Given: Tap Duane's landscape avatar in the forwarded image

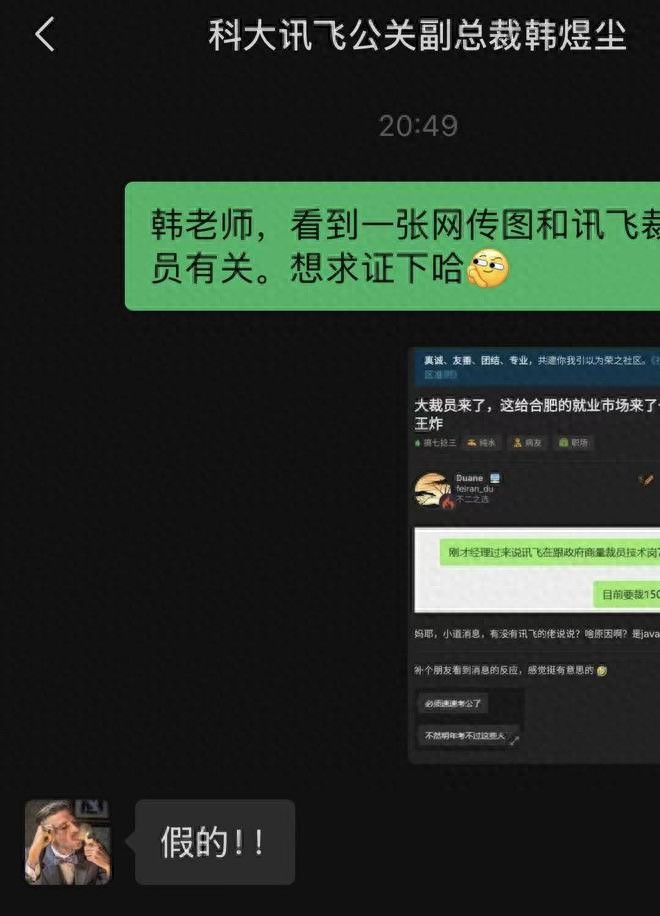Looking at the screenshot, I should pyautogui.click(x=432, y=490).
